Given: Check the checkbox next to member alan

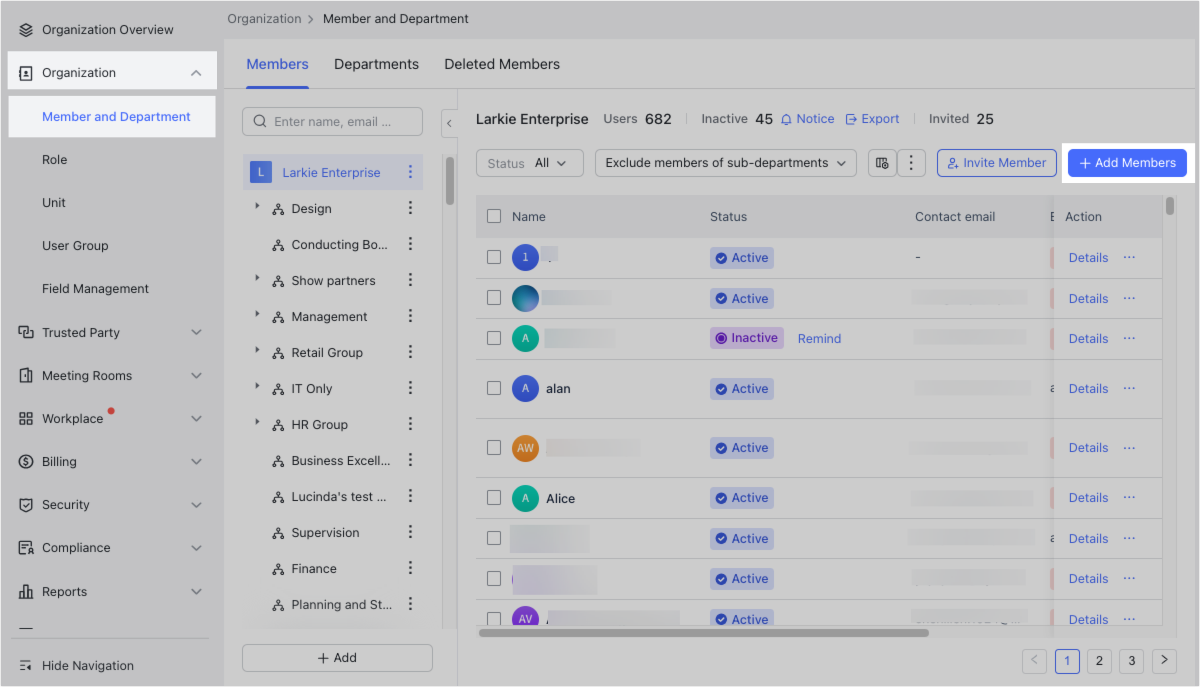Looking at the screenshot, I should coord(493,388).
